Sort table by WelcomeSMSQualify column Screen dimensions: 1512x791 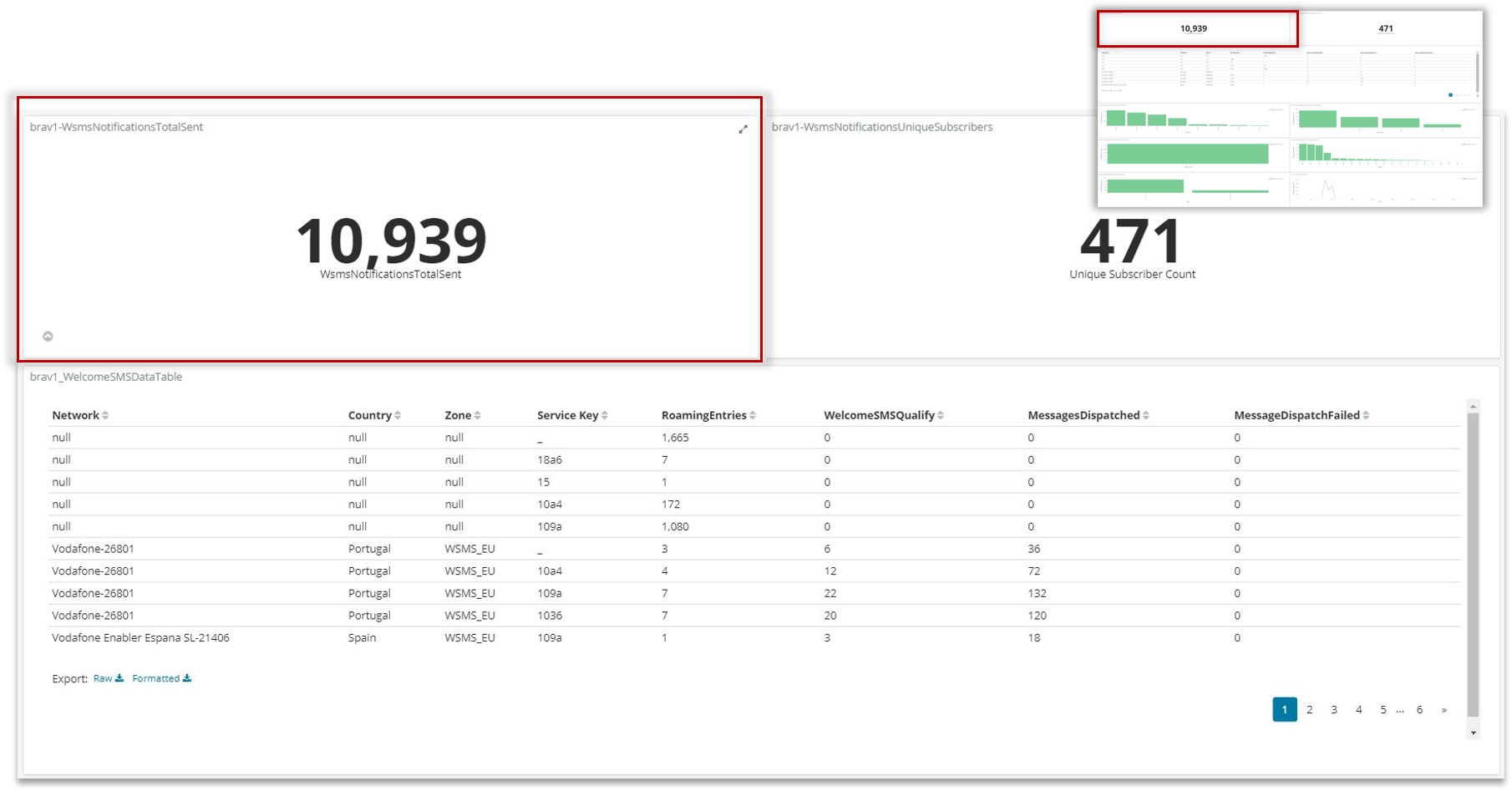click(884, 415)
